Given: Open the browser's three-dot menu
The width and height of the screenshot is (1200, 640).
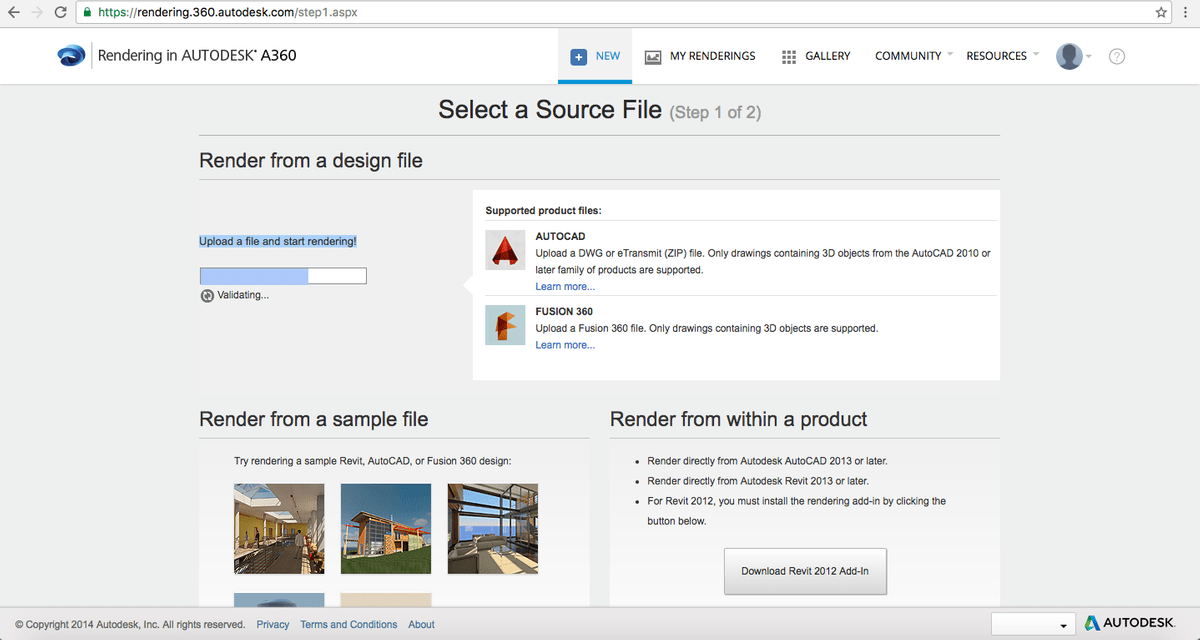Looking at the screenshot, I should click(1186, 13).
